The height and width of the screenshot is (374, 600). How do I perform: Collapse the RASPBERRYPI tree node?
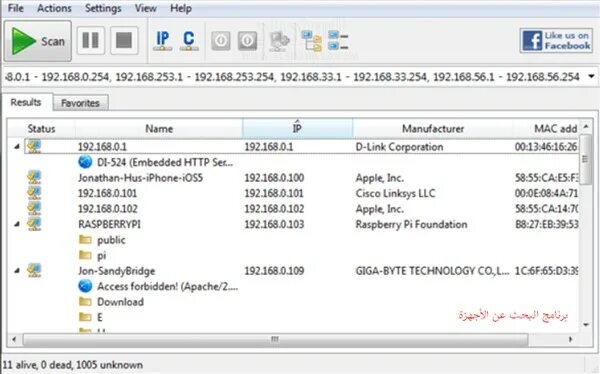tap(17, 224)
